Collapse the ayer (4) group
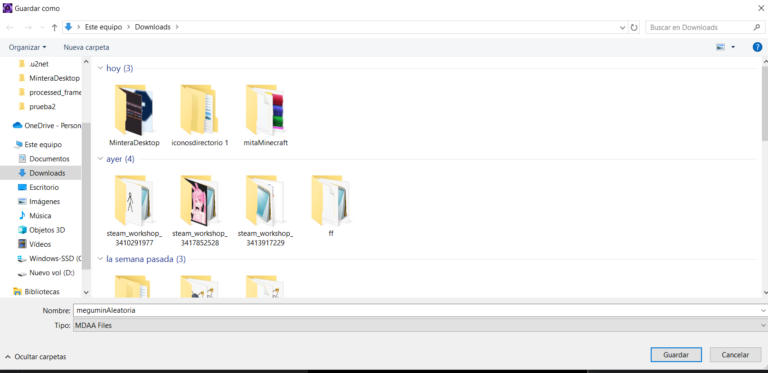This screenshot has width=768, height=373. point(100,159)
